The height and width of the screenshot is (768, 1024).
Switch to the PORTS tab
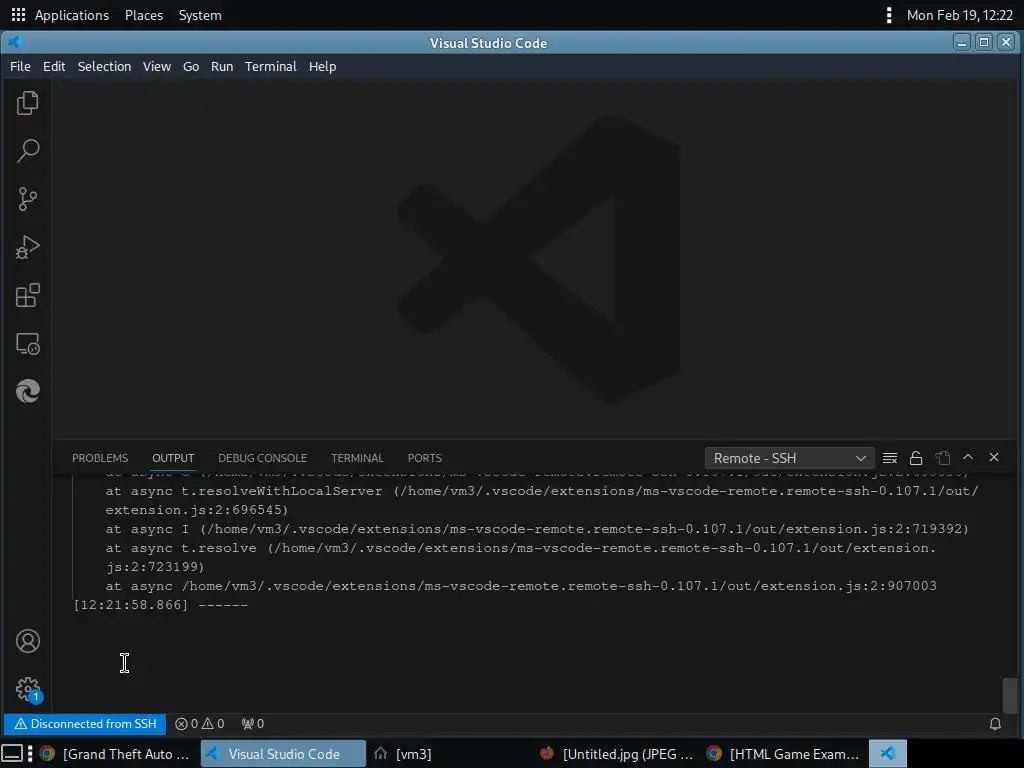(424, 458)
